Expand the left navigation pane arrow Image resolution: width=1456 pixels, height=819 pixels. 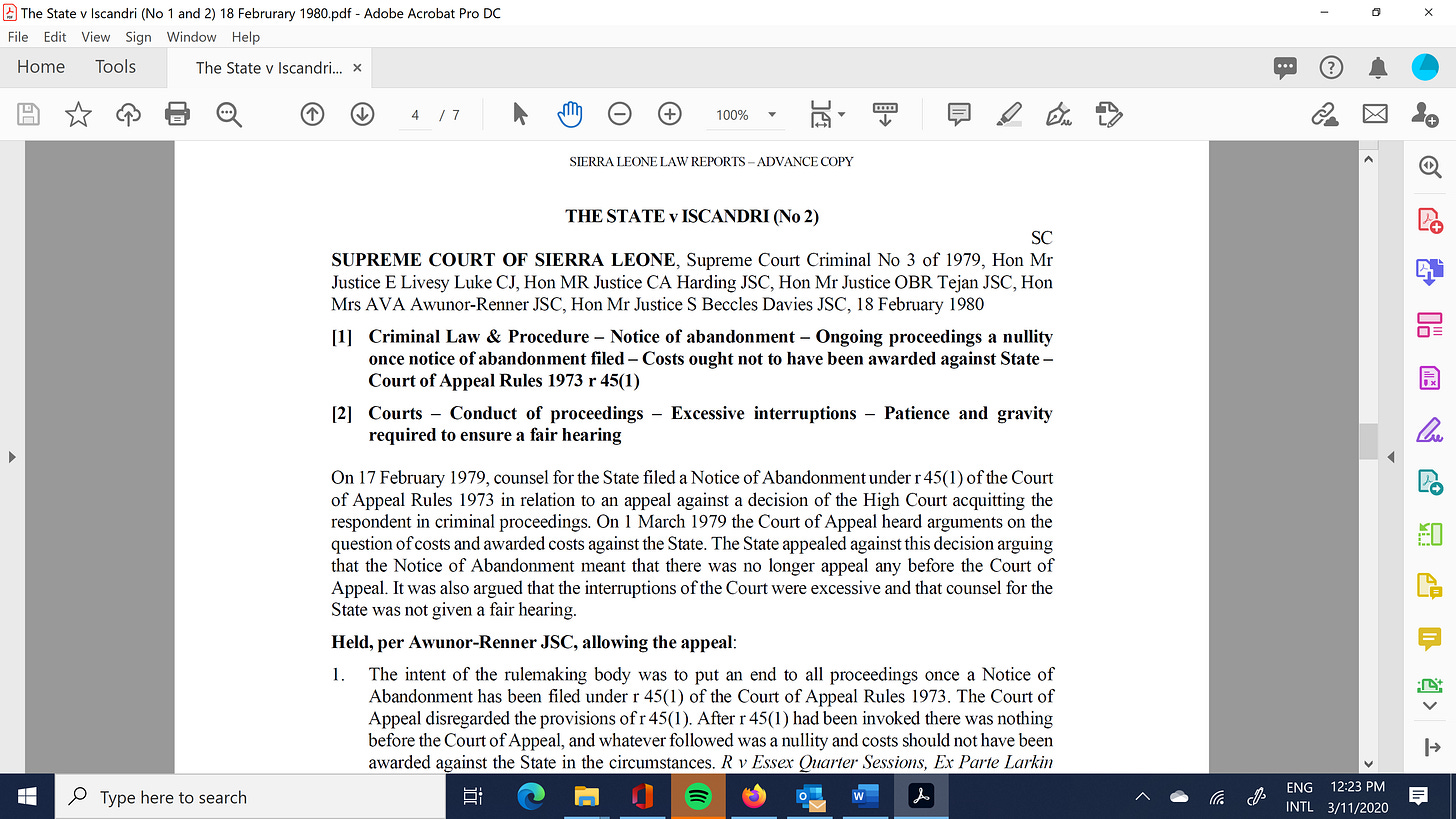click(x=12, y=457)
